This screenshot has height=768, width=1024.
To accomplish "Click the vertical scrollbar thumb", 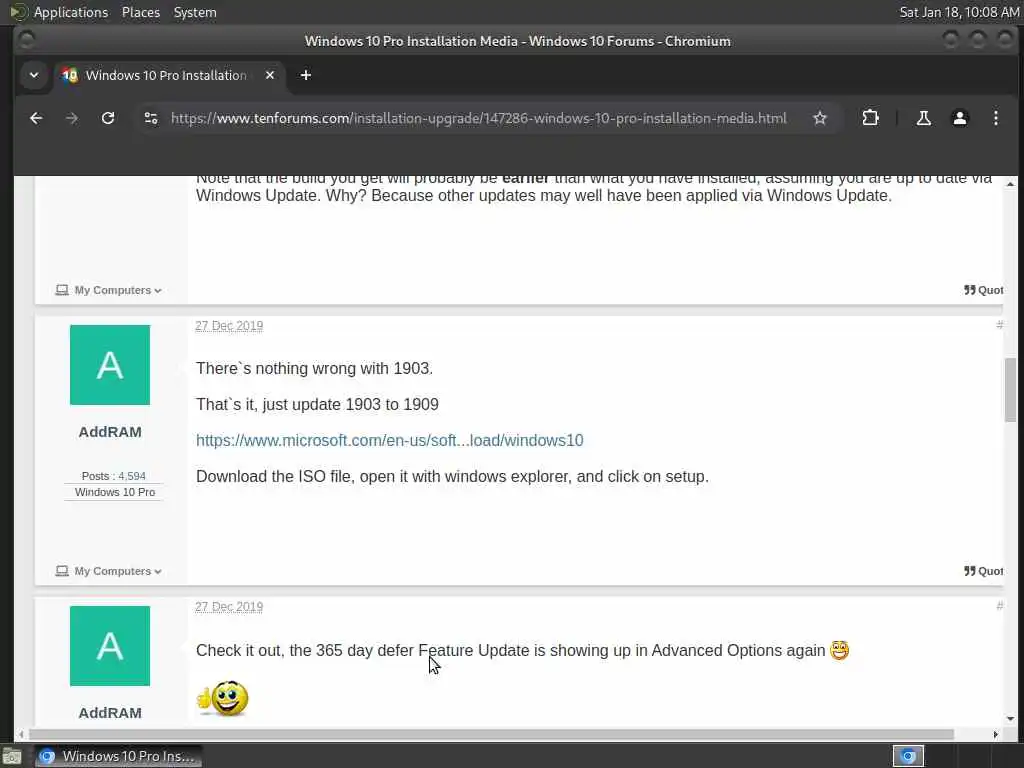I will point(1010,390).
